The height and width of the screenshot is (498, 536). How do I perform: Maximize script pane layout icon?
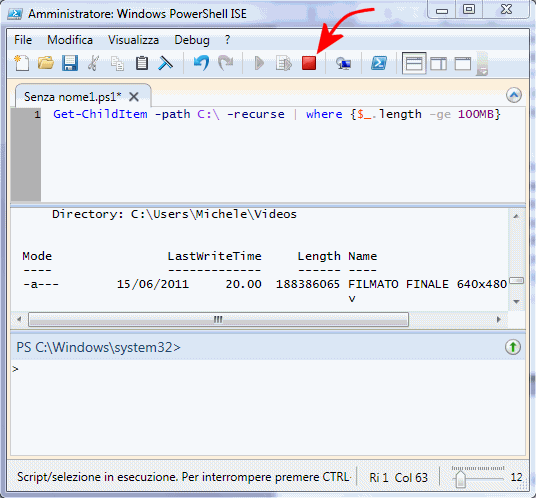point(463,64)
